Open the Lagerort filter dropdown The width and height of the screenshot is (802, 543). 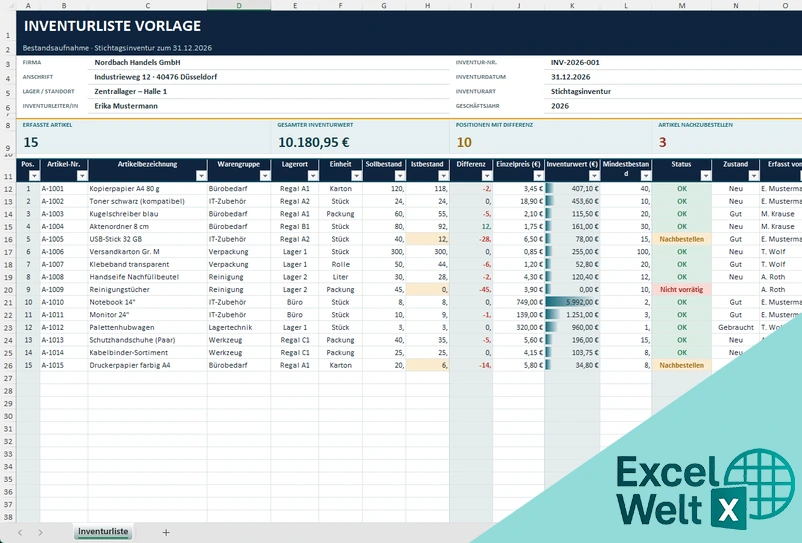[313, 176]
